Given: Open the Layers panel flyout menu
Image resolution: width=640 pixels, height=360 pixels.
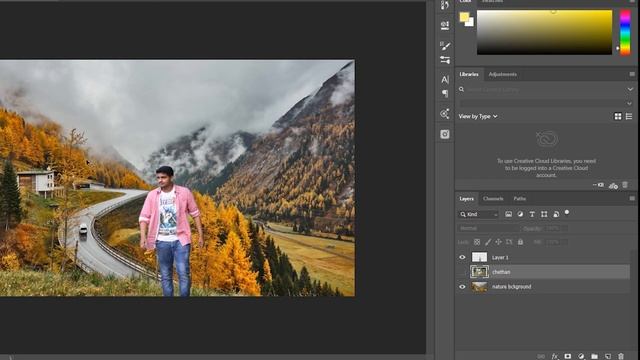Looking at the screenshot, I should click(632, 199).
